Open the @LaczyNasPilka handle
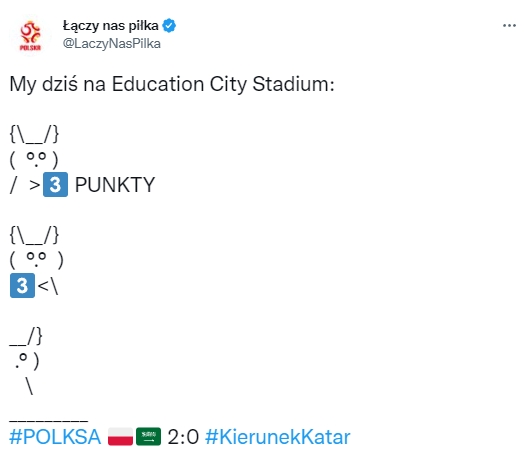524x461 pixels. click(x=112, y=44)
